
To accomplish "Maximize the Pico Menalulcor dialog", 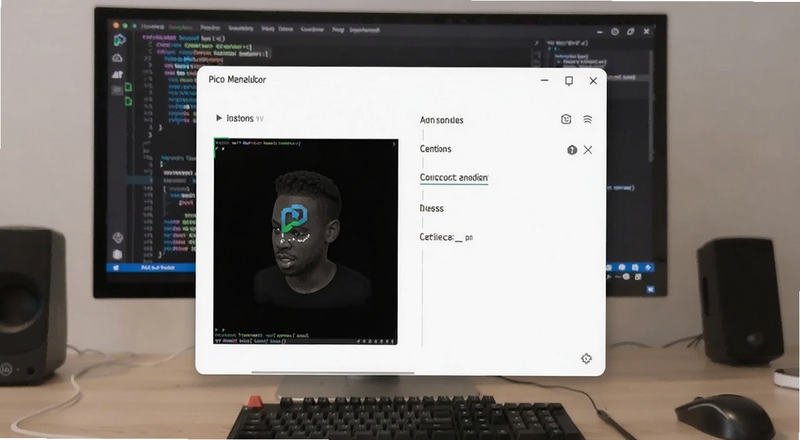I will tap(569, 81).
